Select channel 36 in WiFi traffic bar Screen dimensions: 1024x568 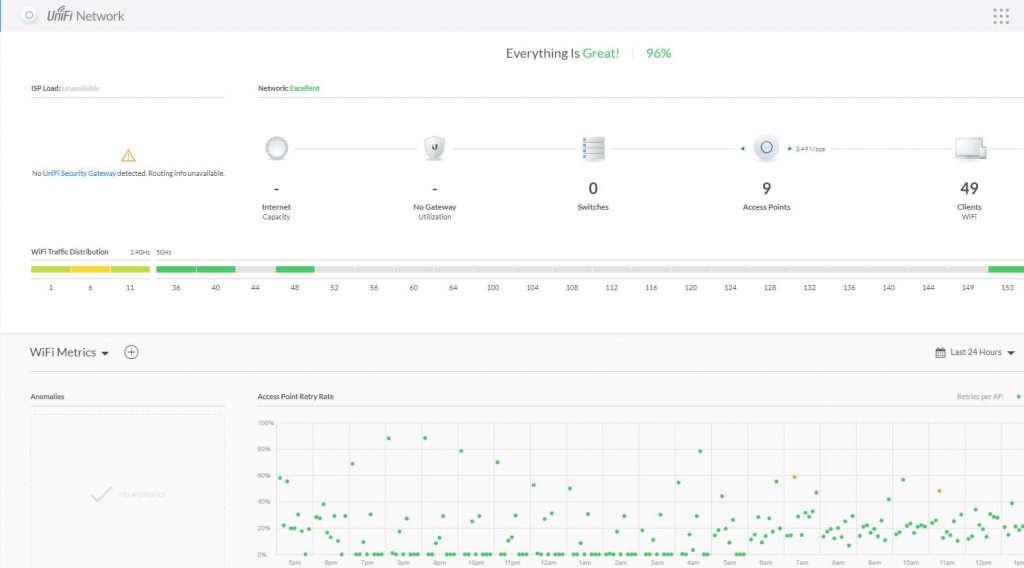coord(176,269)
